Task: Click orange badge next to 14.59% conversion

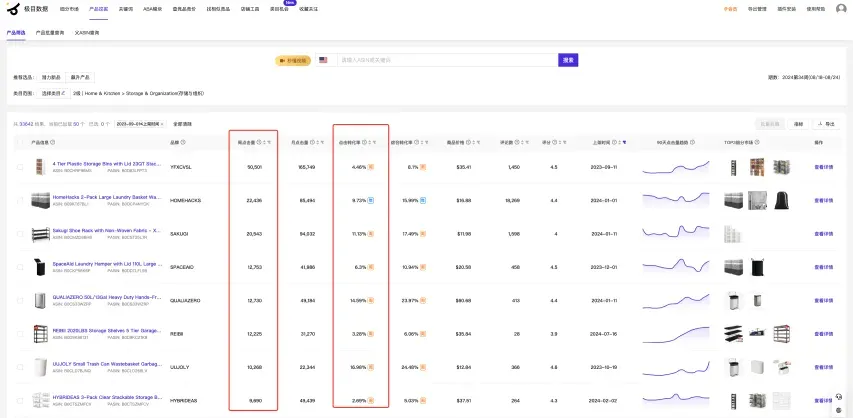Action: pos(370,300)
